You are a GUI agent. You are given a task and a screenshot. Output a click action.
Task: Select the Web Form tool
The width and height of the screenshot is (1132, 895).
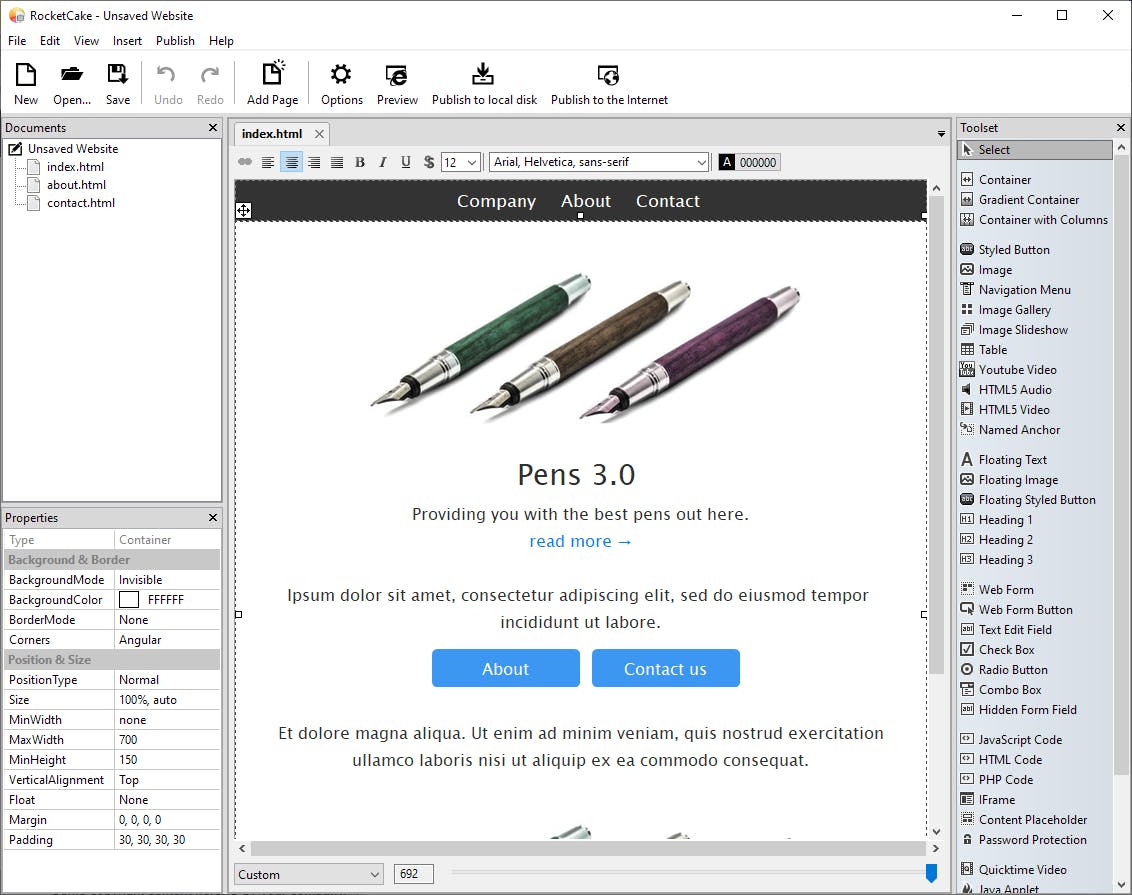(x=1006, y=590)
